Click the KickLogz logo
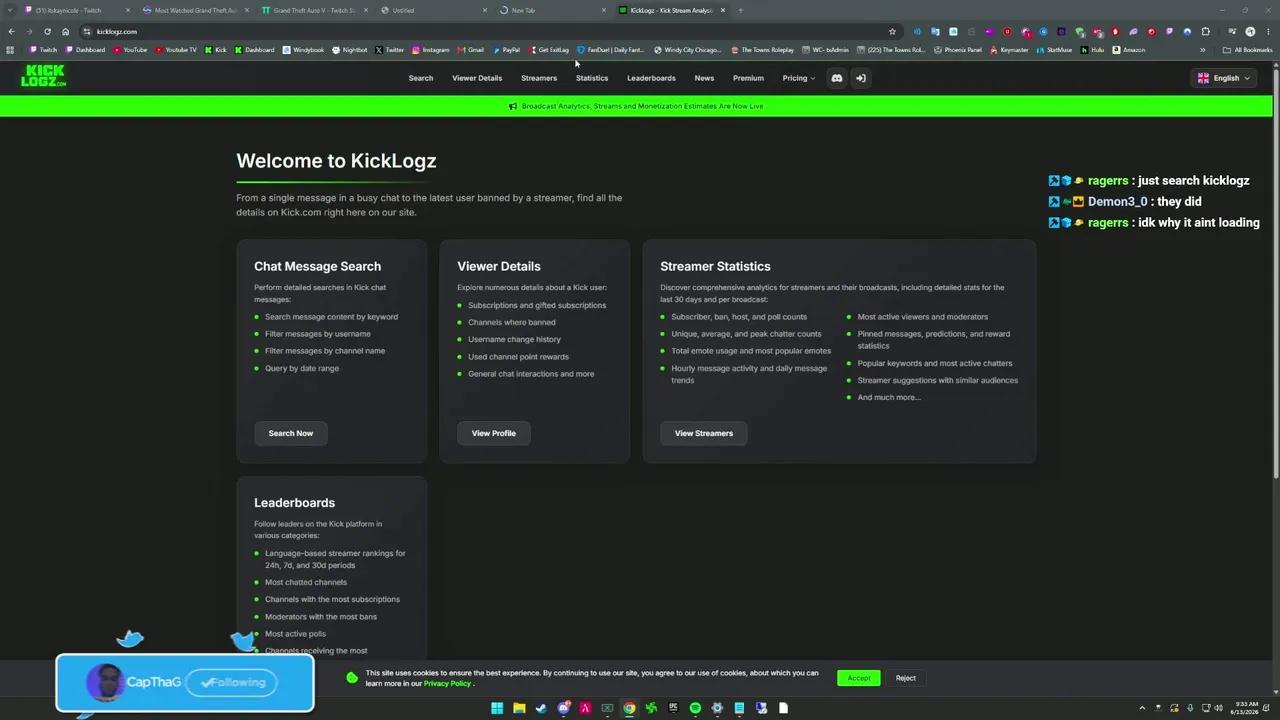This screenshot has height=720, width=1280. click(x=44, y=76)
